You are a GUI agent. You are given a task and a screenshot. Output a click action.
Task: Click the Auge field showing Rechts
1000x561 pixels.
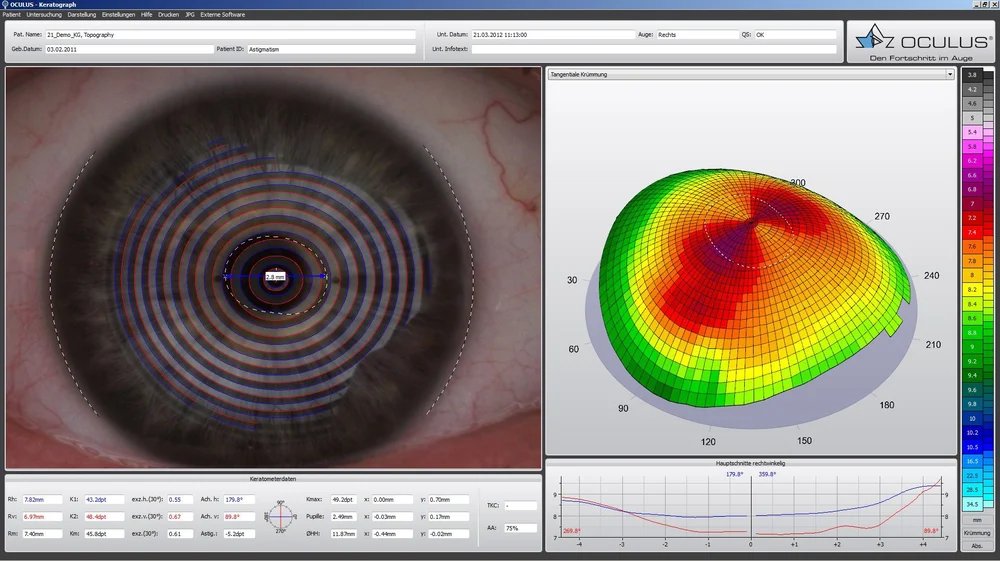coord(697,34)
